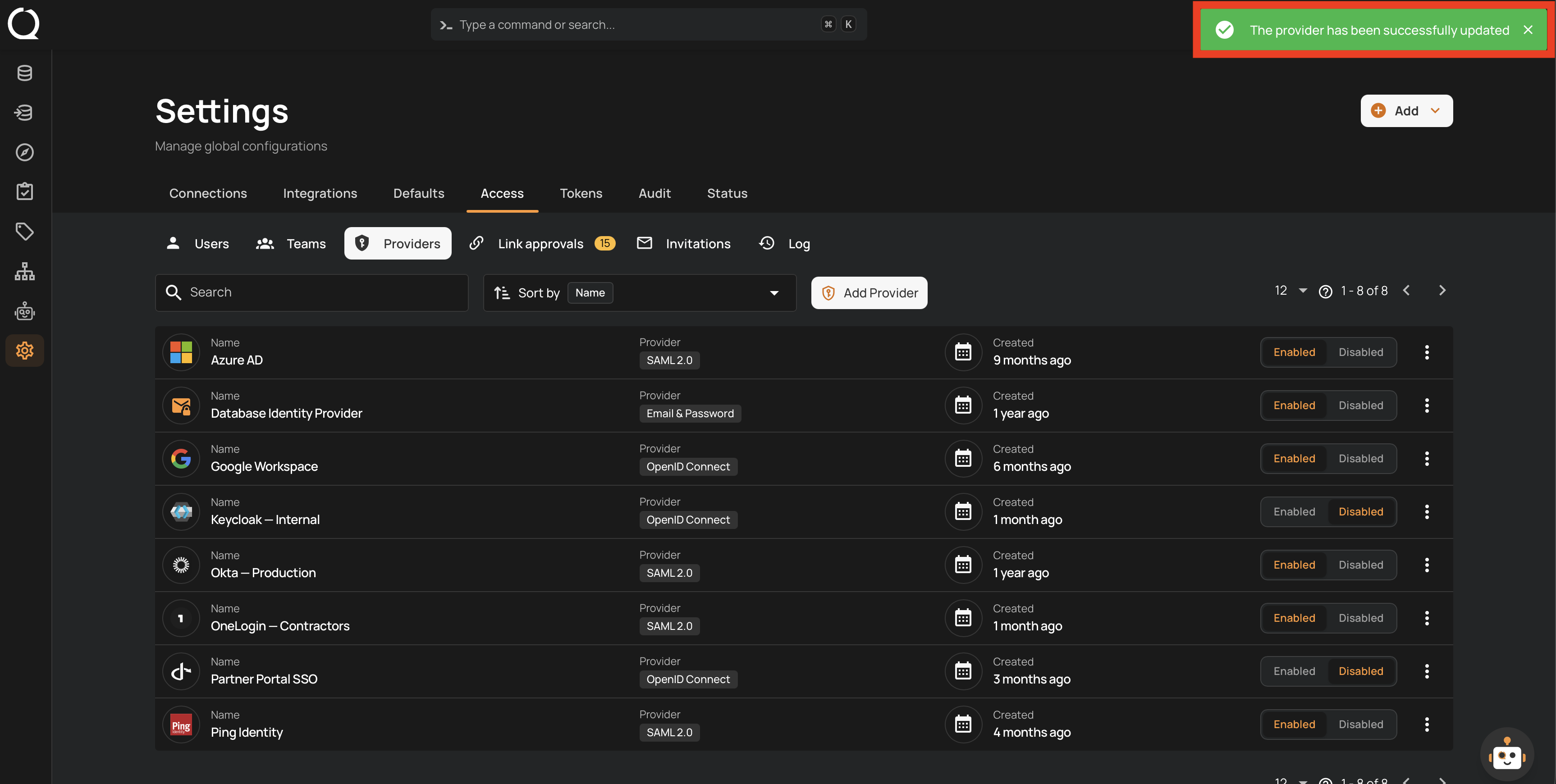Switch to the Integrations tab
This screenshot has width=1556, height=784.
click(320, 193)
